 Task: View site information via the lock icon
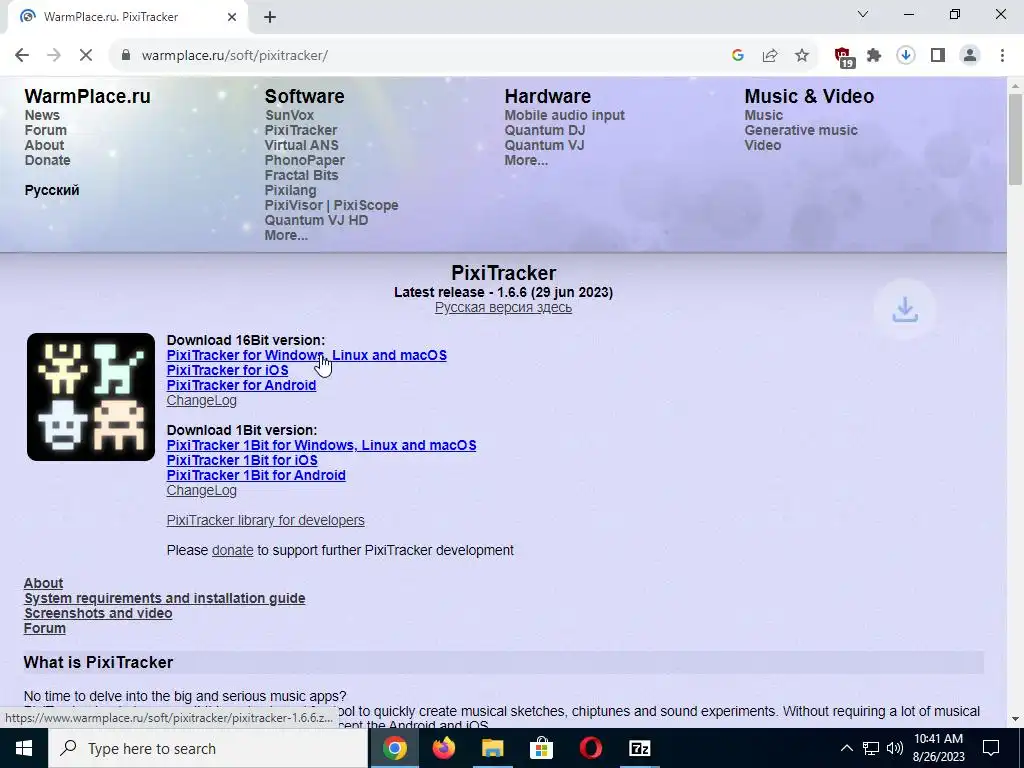[126, 56]
